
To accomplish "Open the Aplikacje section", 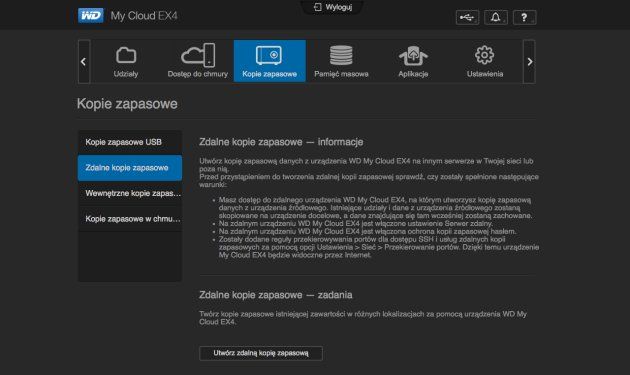I will coord(413,61).
